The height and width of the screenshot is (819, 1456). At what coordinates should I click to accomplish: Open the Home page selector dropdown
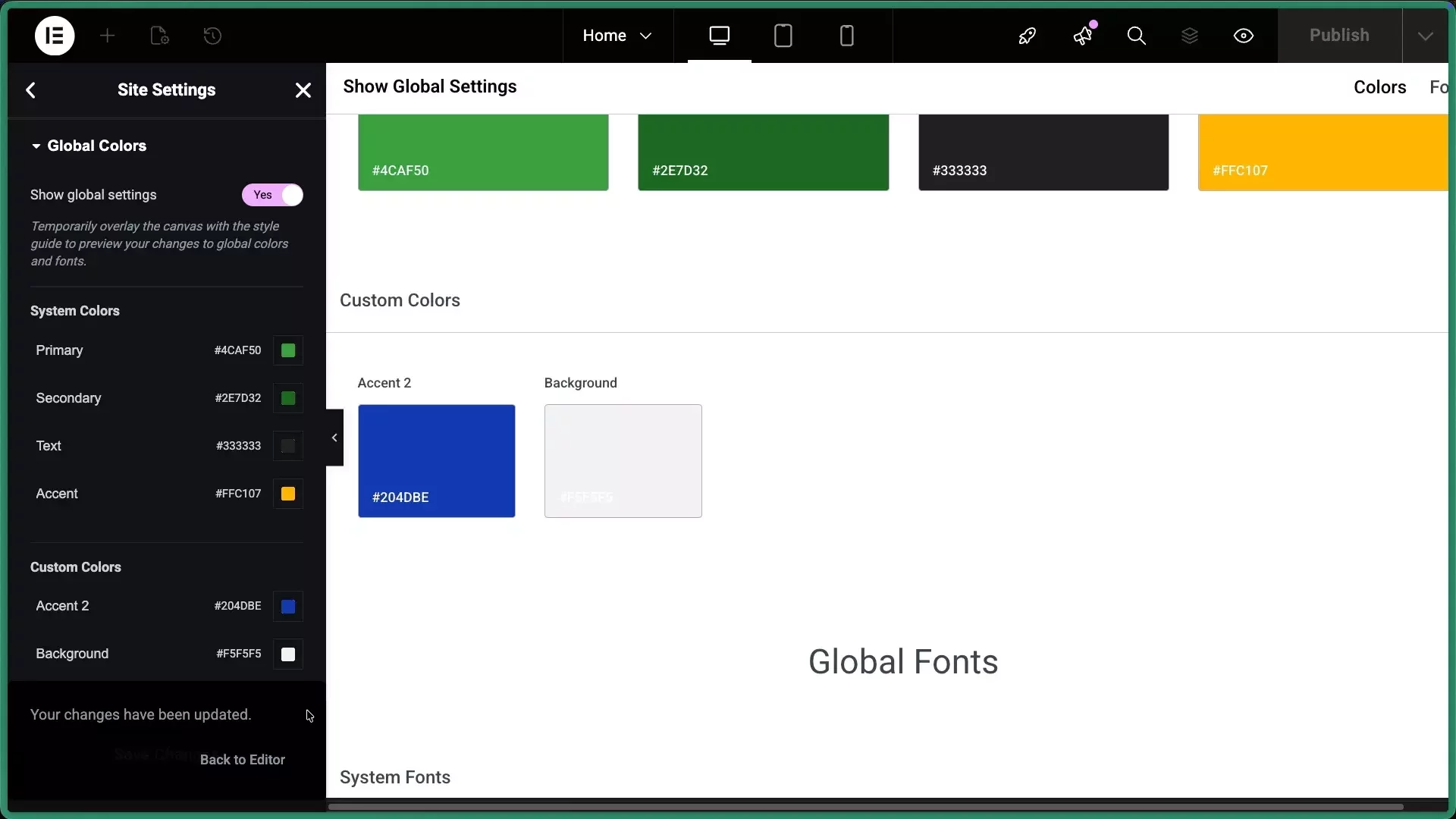pos(618,36)
